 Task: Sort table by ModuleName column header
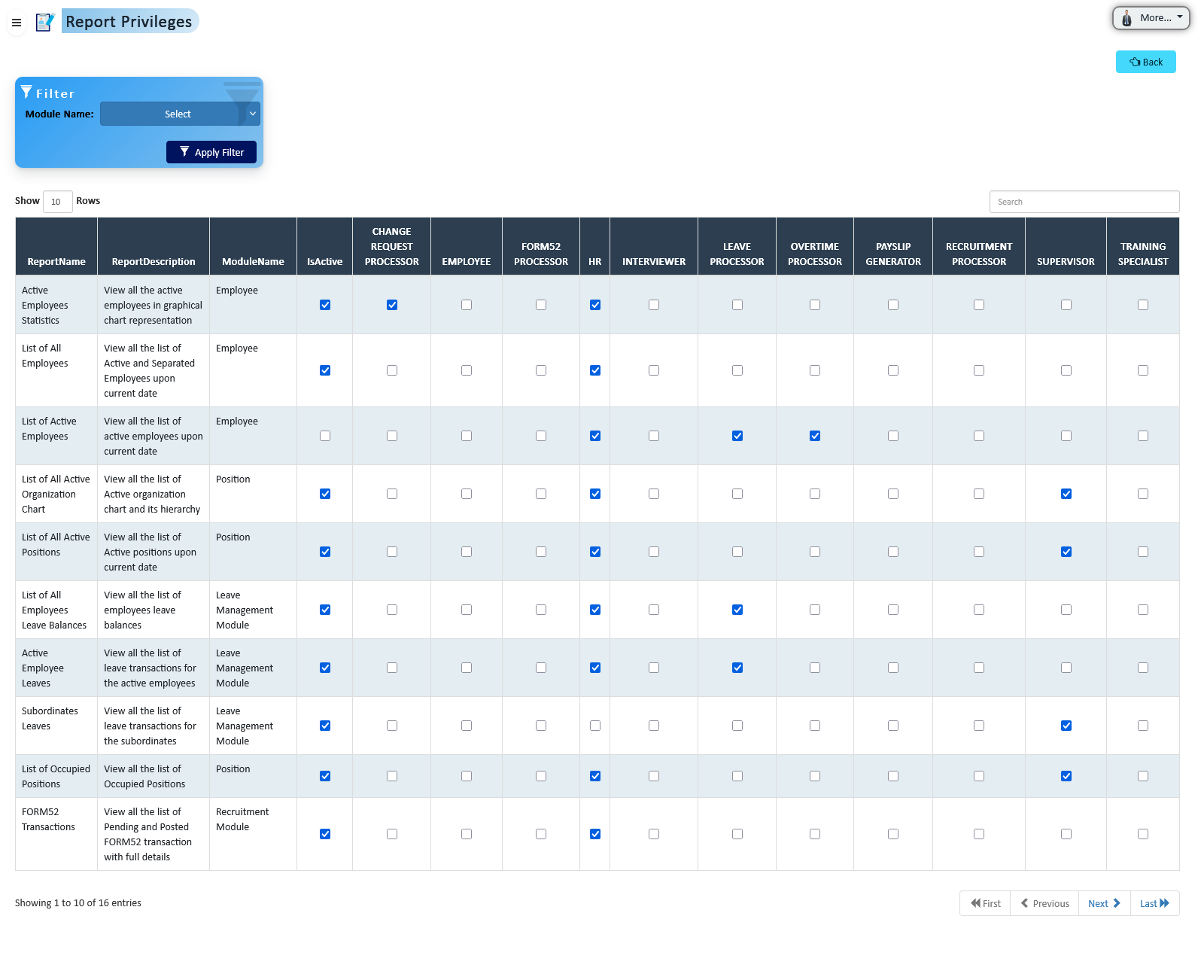pos(253,261)
